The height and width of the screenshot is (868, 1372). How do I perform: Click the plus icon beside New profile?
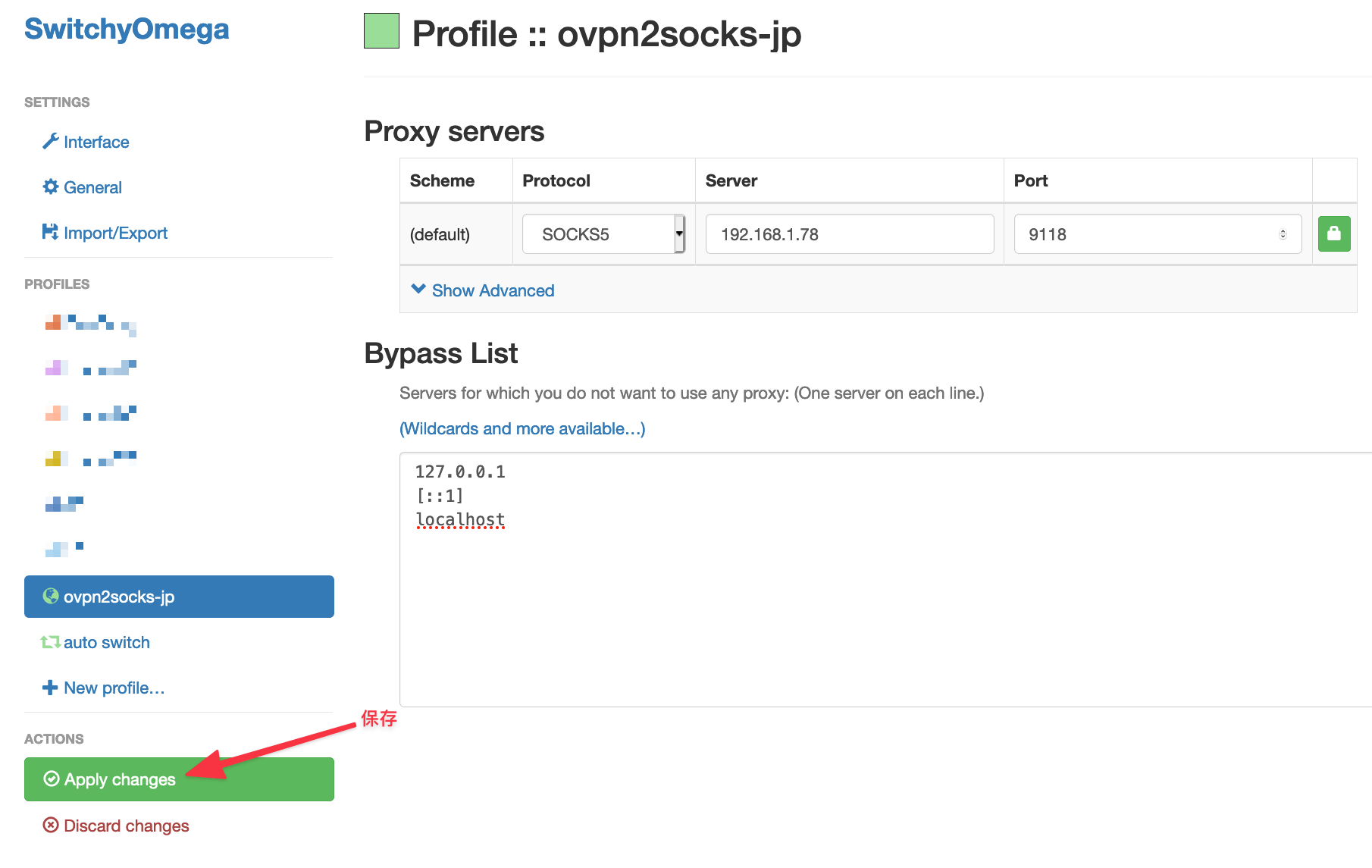50,688
